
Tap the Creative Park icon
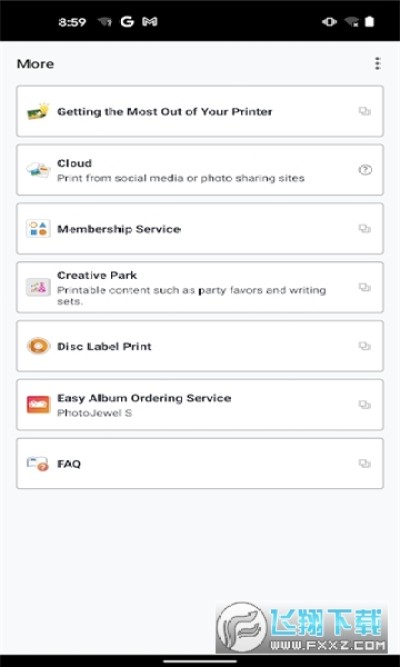(38, 287)
